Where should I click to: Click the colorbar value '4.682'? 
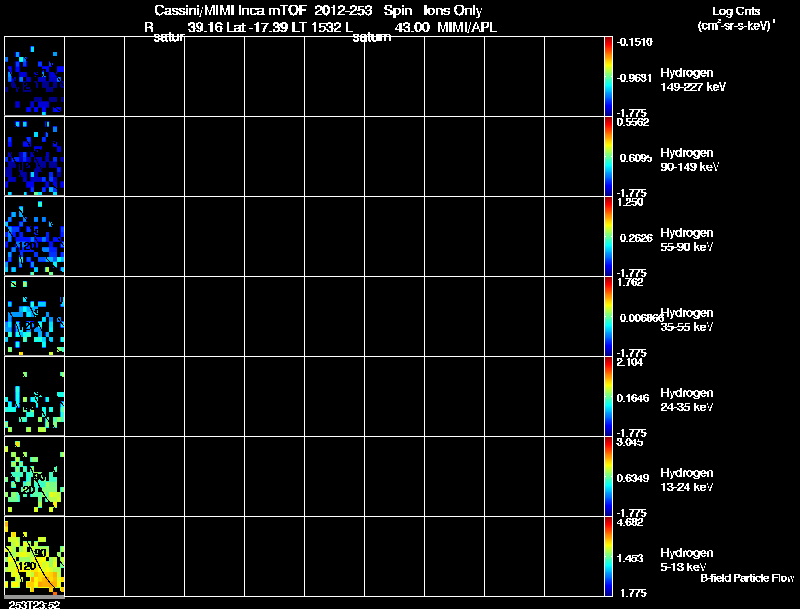[630, 522]
